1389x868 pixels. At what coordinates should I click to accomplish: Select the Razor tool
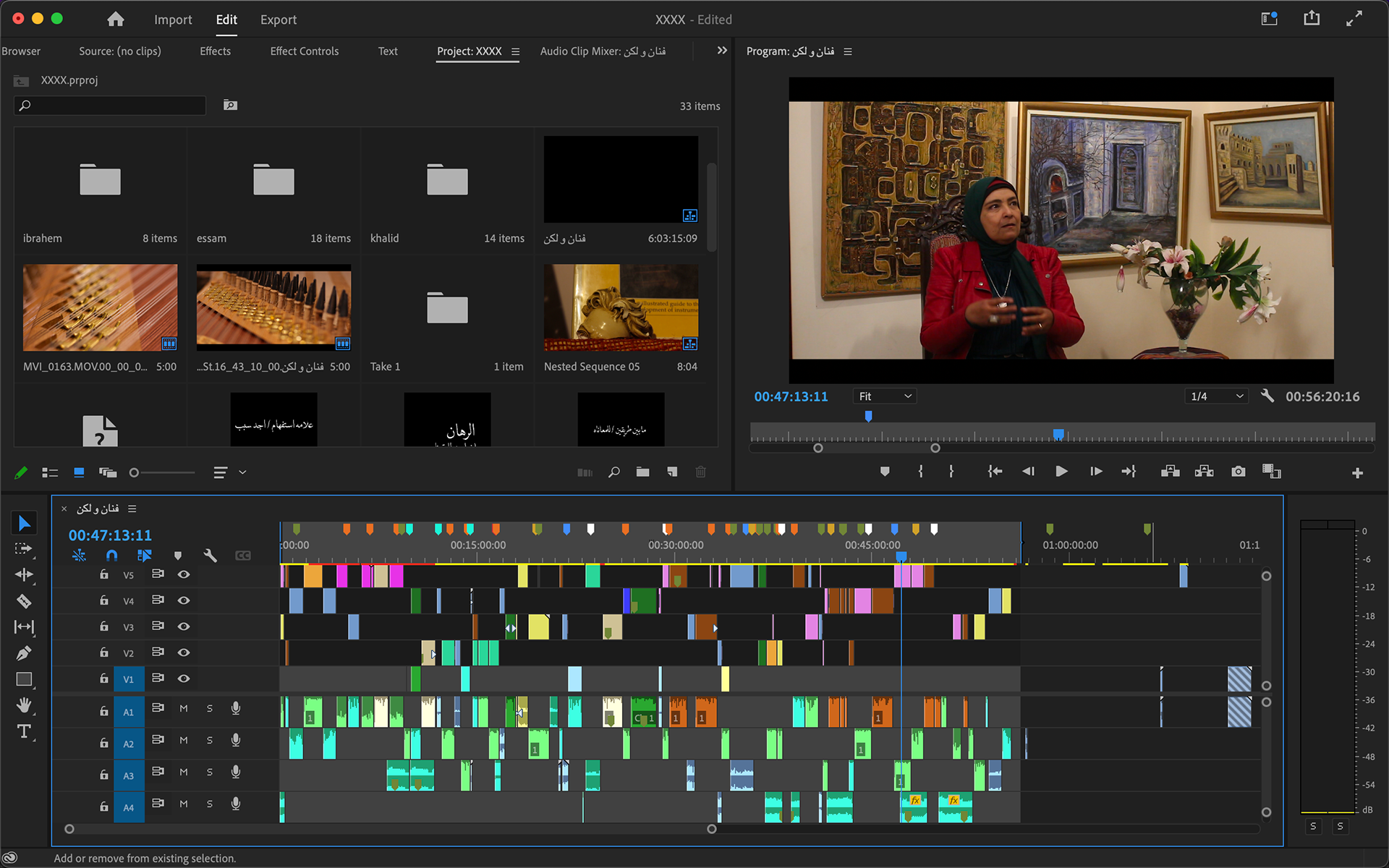pyautogui.click(x=24, y=601)
